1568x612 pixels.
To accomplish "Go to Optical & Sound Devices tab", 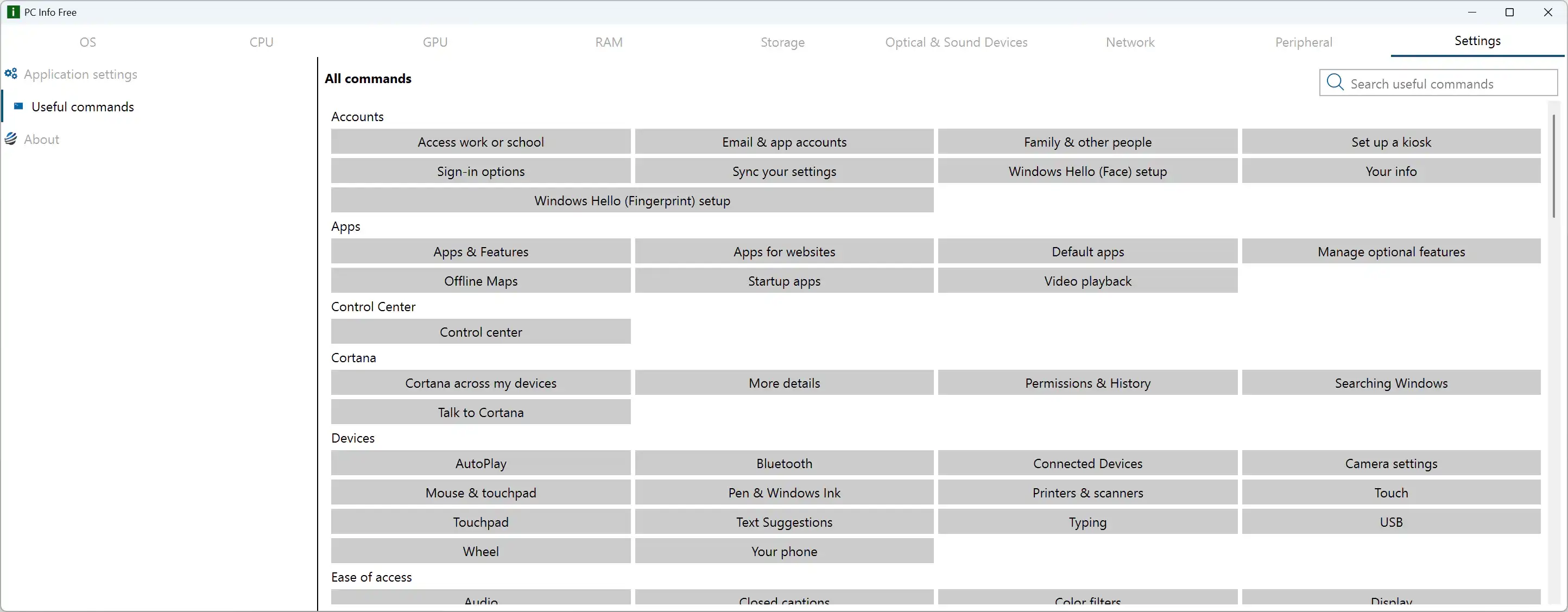I will [x=956, y=42].
